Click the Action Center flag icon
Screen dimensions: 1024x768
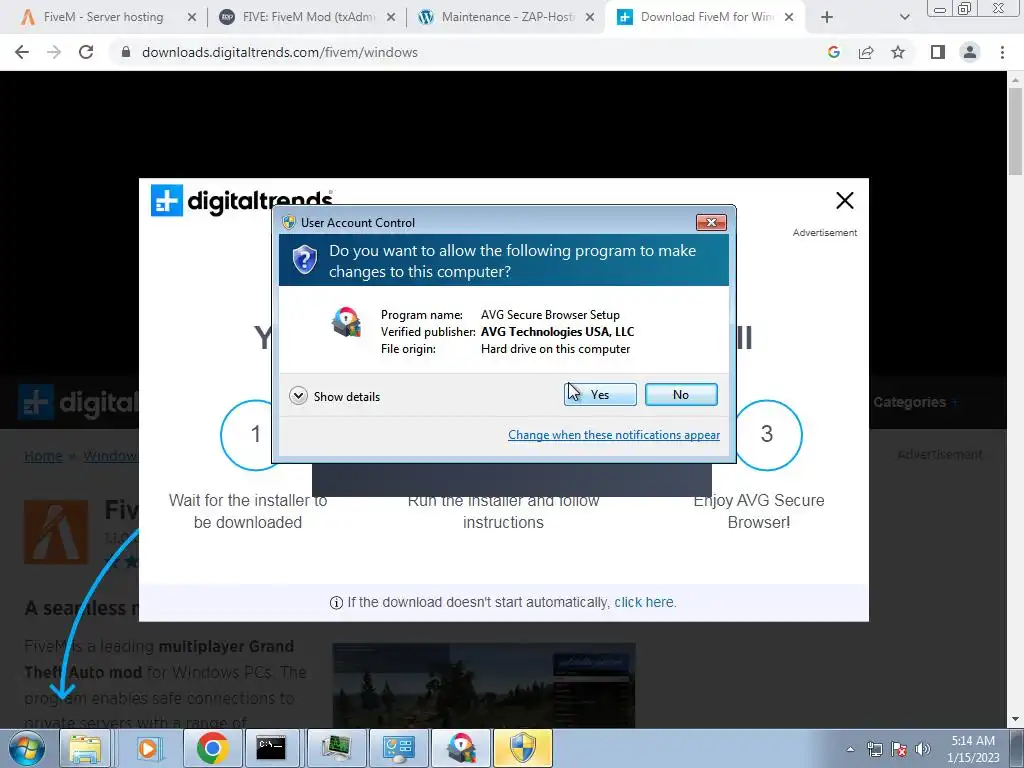pyautogui.click(x=899, y=749)
